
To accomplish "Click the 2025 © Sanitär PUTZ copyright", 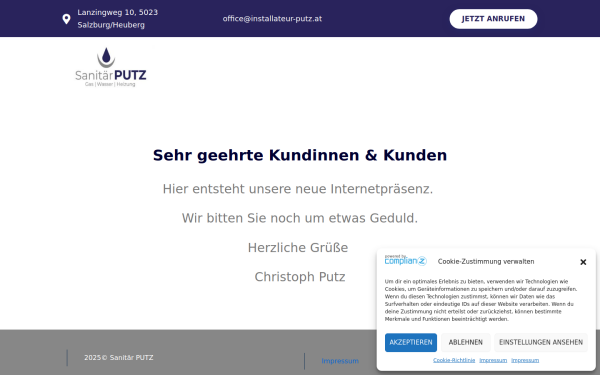I will click(119, 357).
